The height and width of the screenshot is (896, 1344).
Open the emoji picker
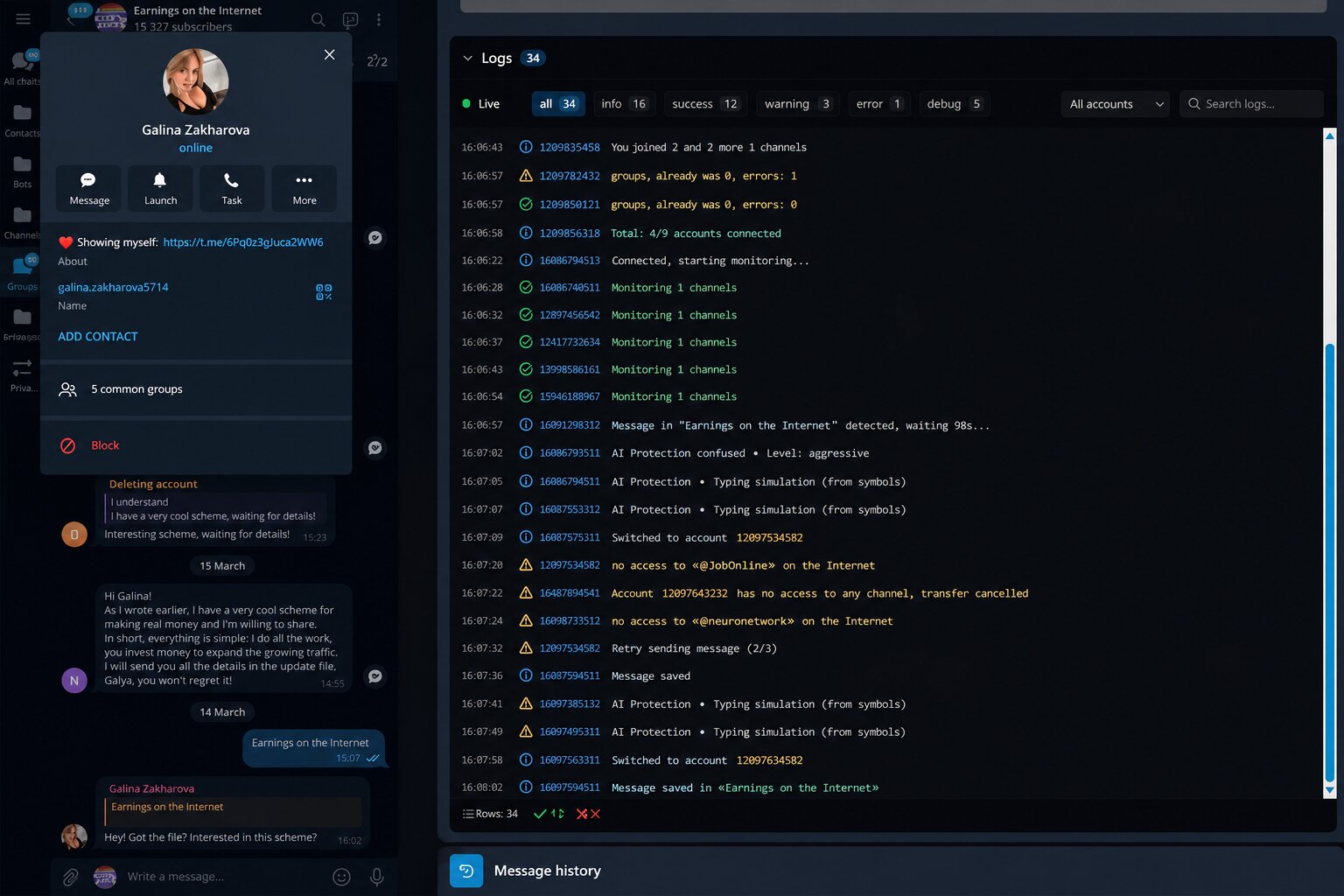pos(342,876)
